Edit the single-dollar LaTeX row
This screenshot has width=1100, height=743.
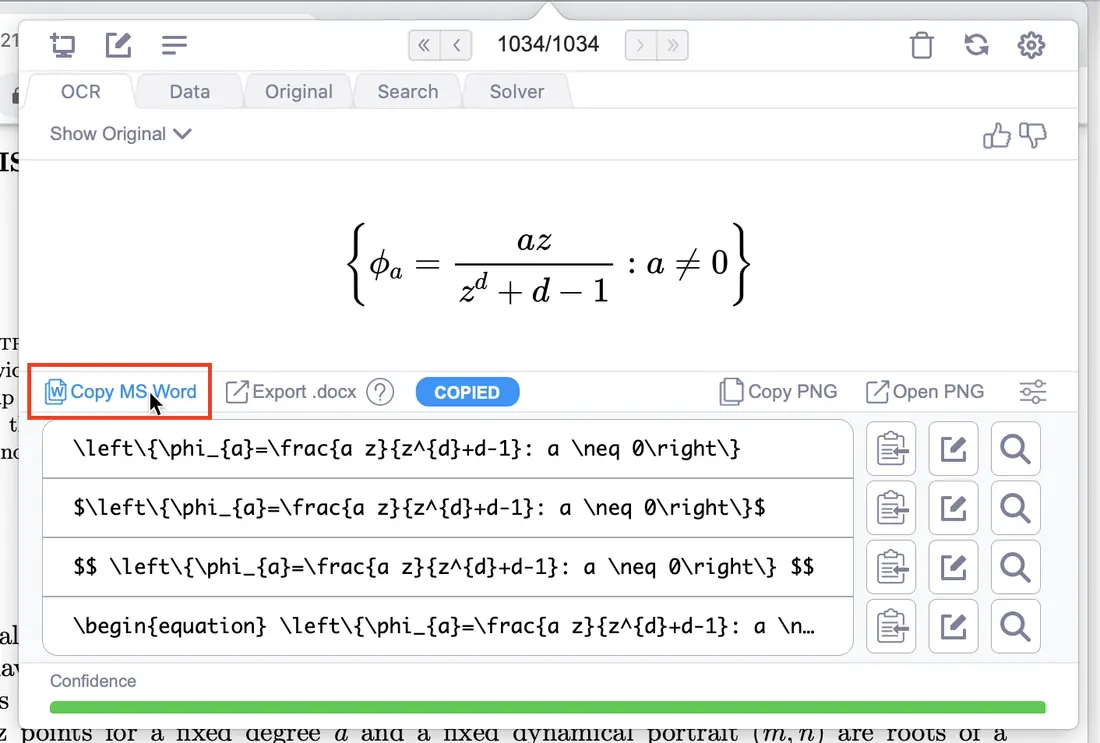[x=953, y=508]
